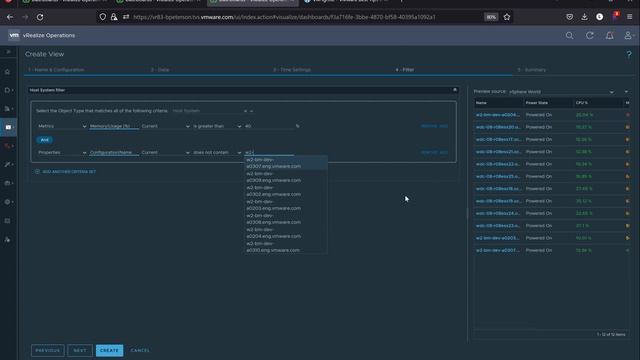Open the Data Sources sidebar icon

[7, 90]
